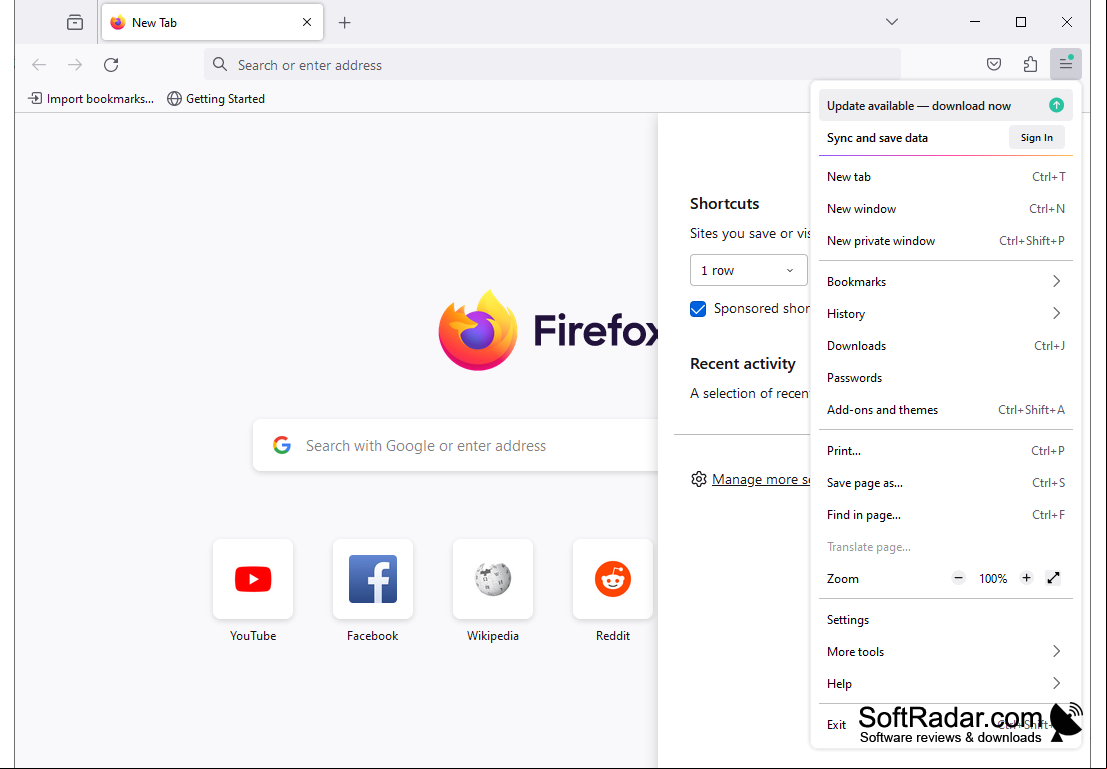The height and width of the screenshot is (769, 1107).
Task: Open a new tab with the plus button
Action: pyautogui.click(x=345, y=23)
